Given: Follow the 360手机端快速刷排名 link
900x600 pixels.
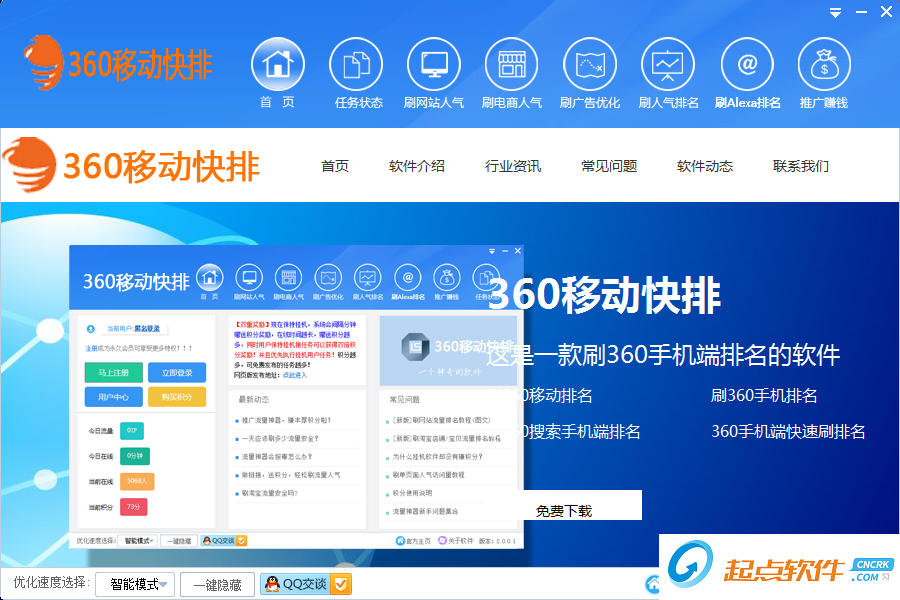Looking at the screenshot, I should (788, 432).
